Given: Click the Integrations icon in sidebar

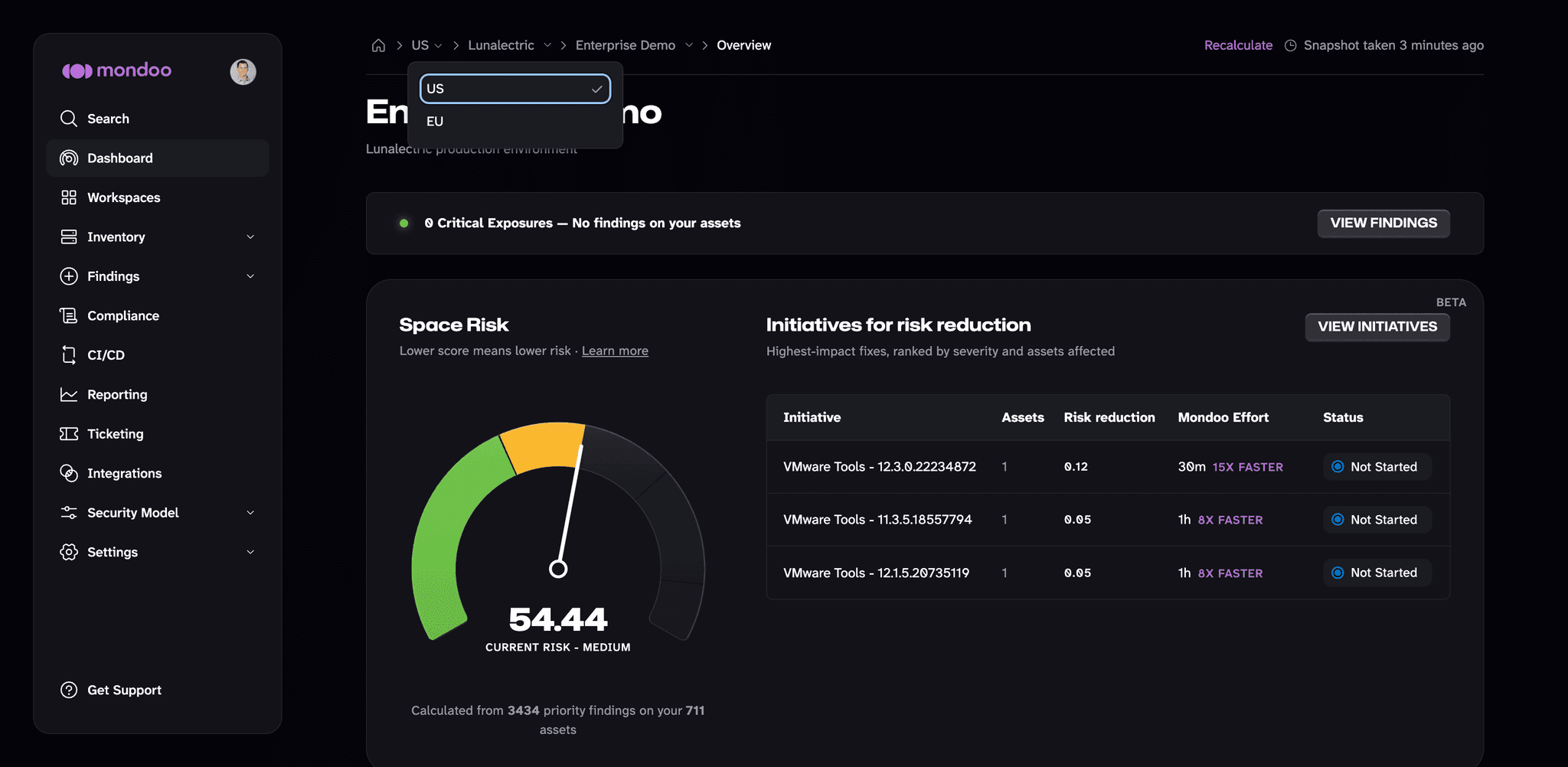Looking at the screenshot, I should tap(69, 473).
